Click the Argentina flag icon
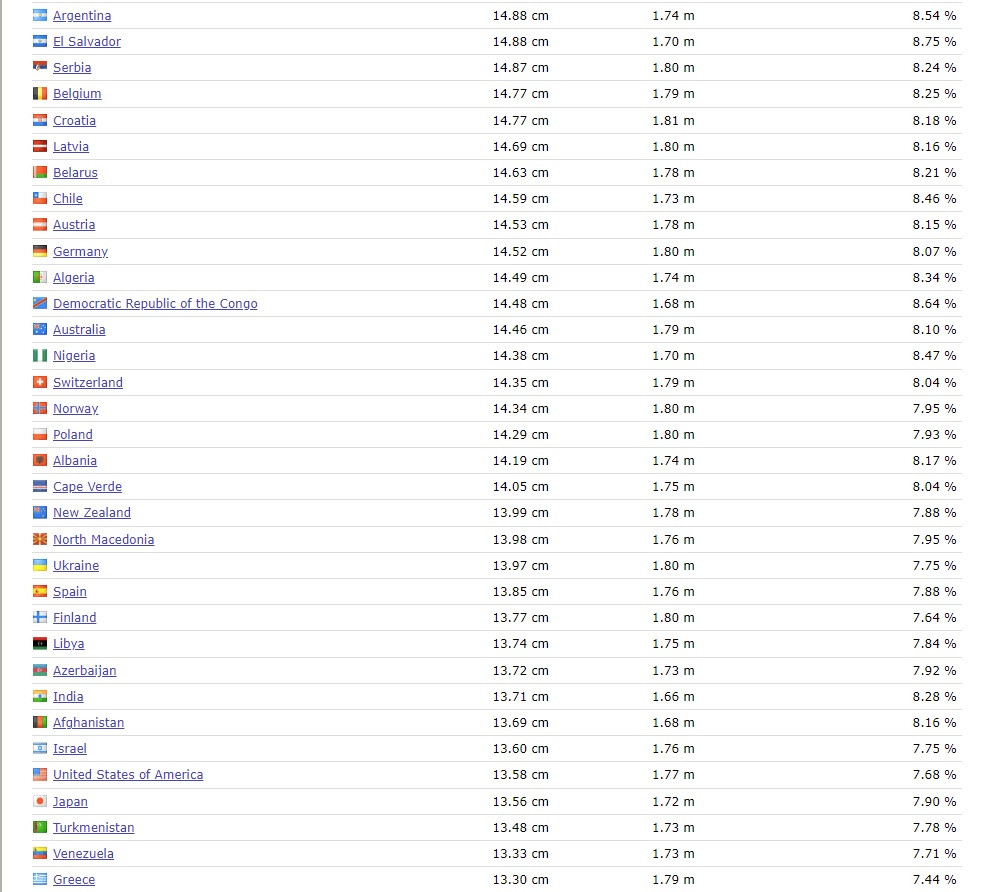Image resolution: width=992 pixels, height=892 pixels. [x=40, y=16]
